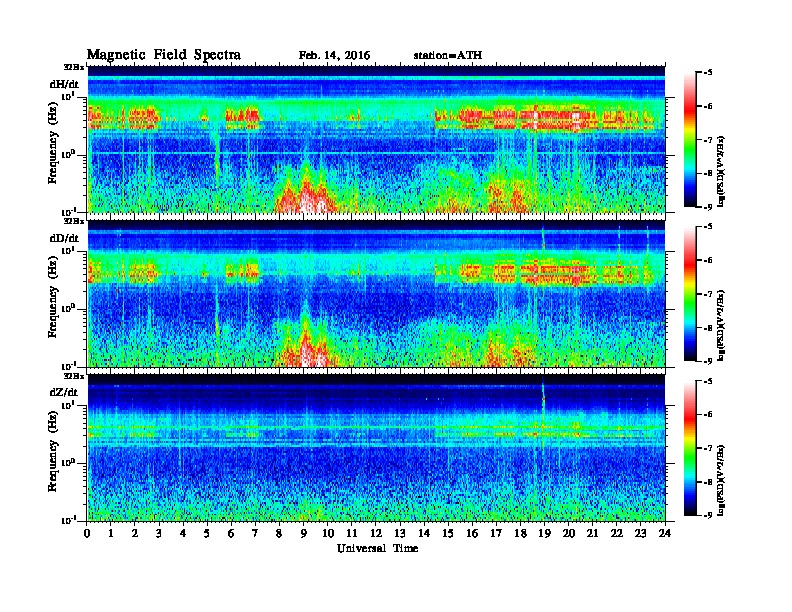Viewport: 792px width, 612px height.
Task: Click the -5 value on dH/dt color scale
Action: click(x=708, y=73)
